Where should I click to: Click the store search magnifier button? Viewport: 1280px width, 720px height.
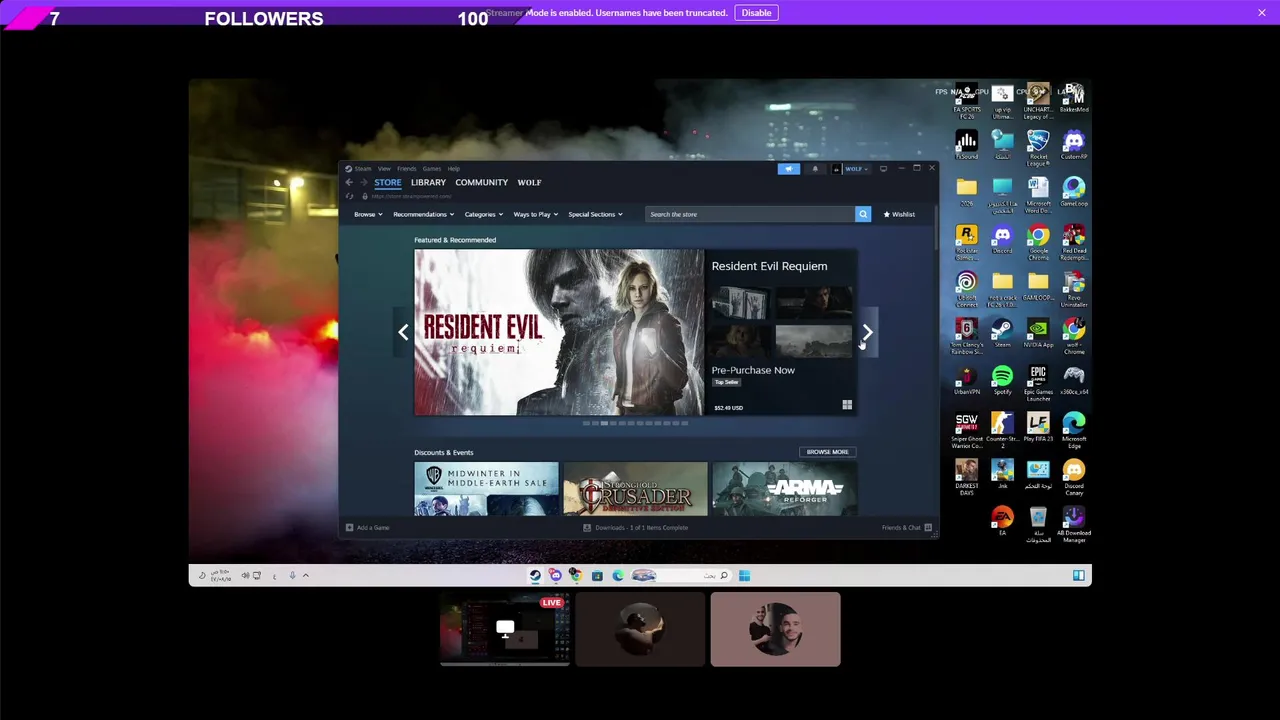pos(863,214)
